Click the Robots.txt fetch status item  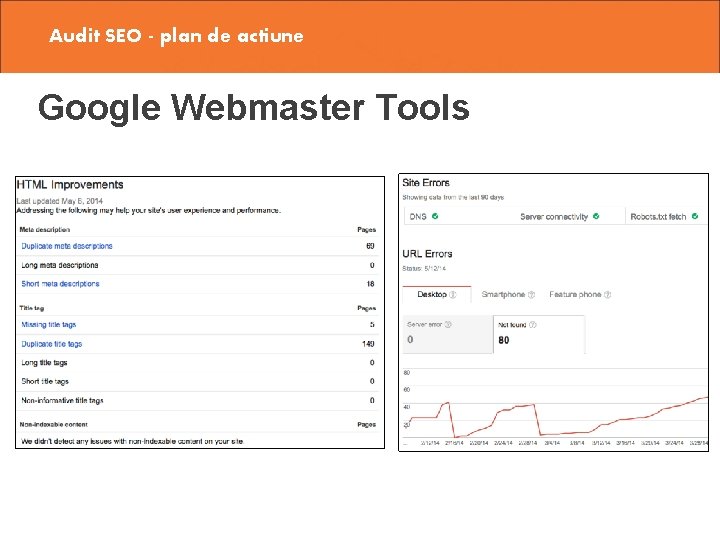(664, 216)
